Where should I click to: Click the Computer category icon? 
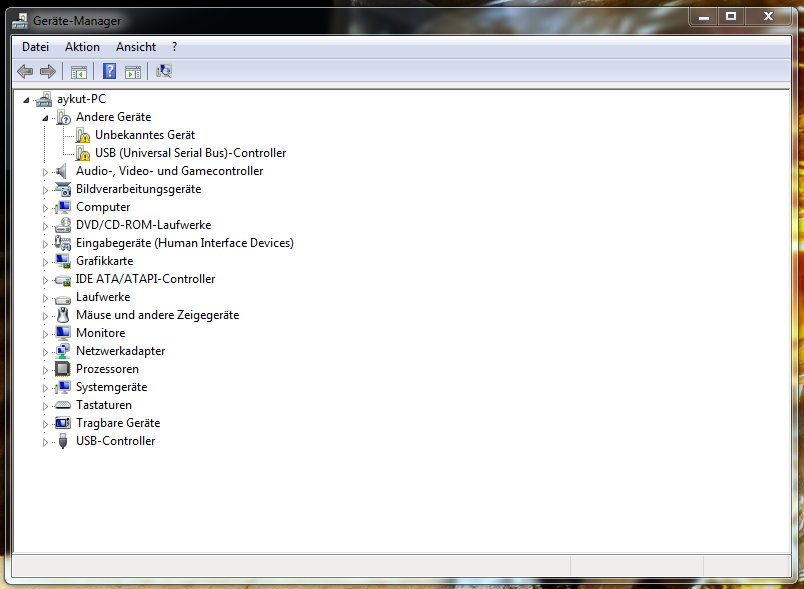pyautogui.click(x=63, y=207)
